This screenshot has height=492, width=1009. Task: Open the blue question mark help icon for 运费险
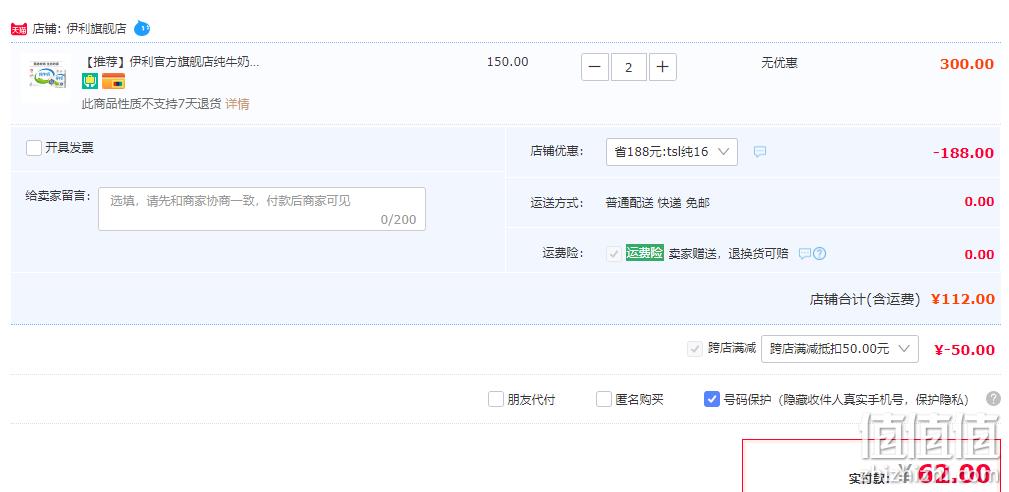(x=819, y=253)
